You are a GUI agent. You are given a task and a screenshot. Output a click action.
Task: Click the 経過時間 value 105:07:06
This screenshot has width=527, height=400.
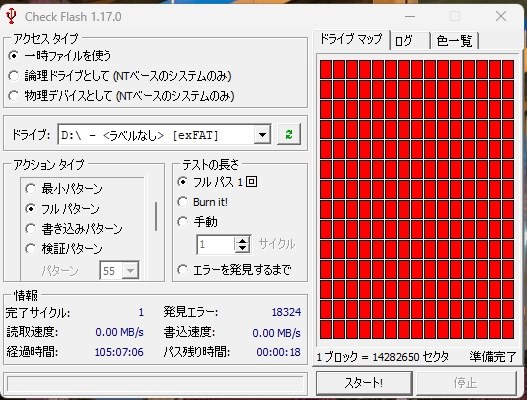[x=119, y=352]
